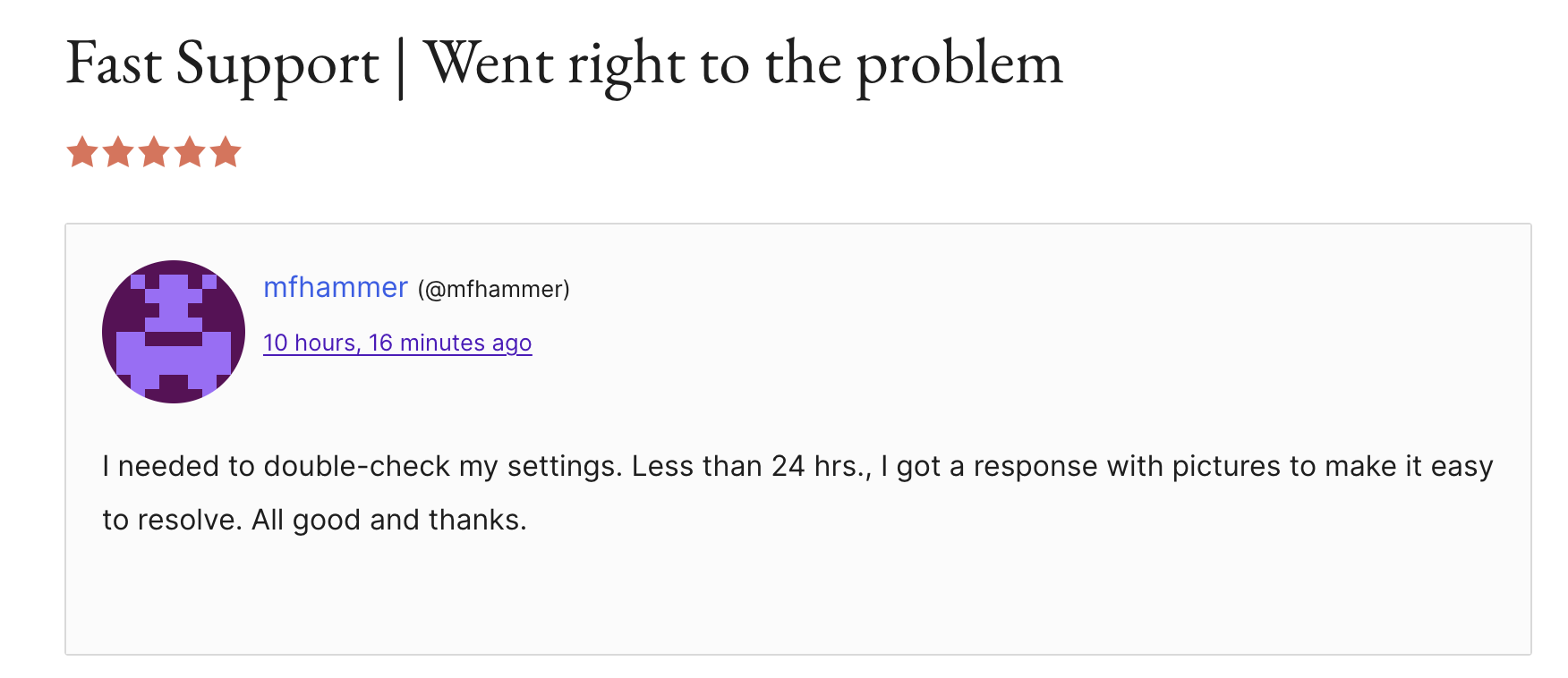Select the second rating star
The height and width of the screenshot is (678, 1568).
(x=118, y=152)
